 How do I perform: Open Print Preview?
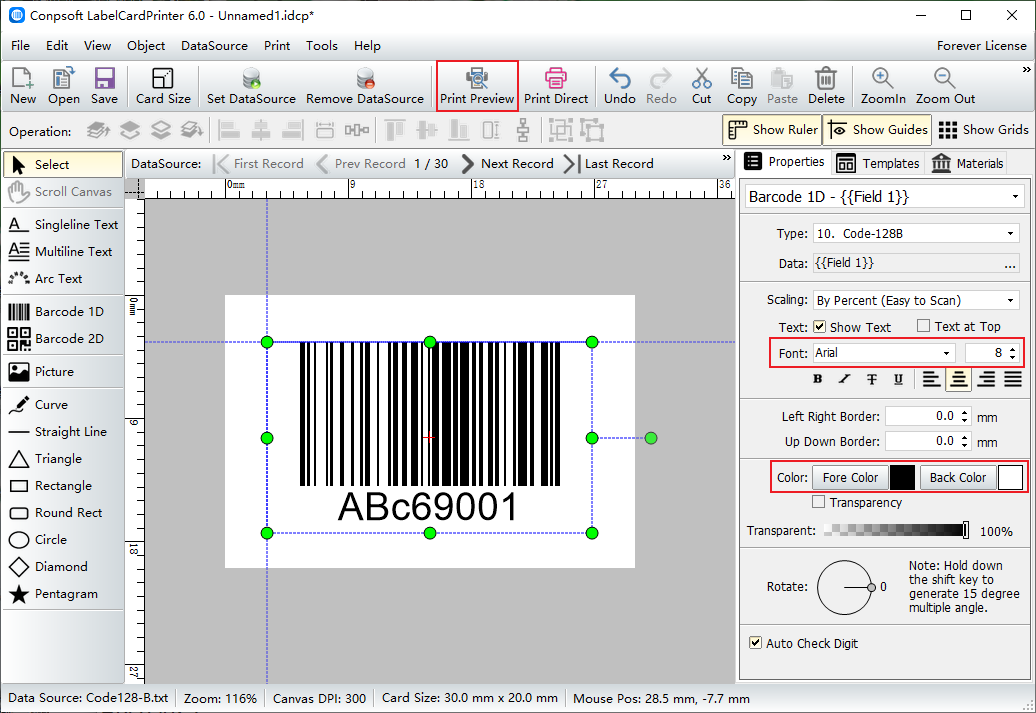pos(477,86)
